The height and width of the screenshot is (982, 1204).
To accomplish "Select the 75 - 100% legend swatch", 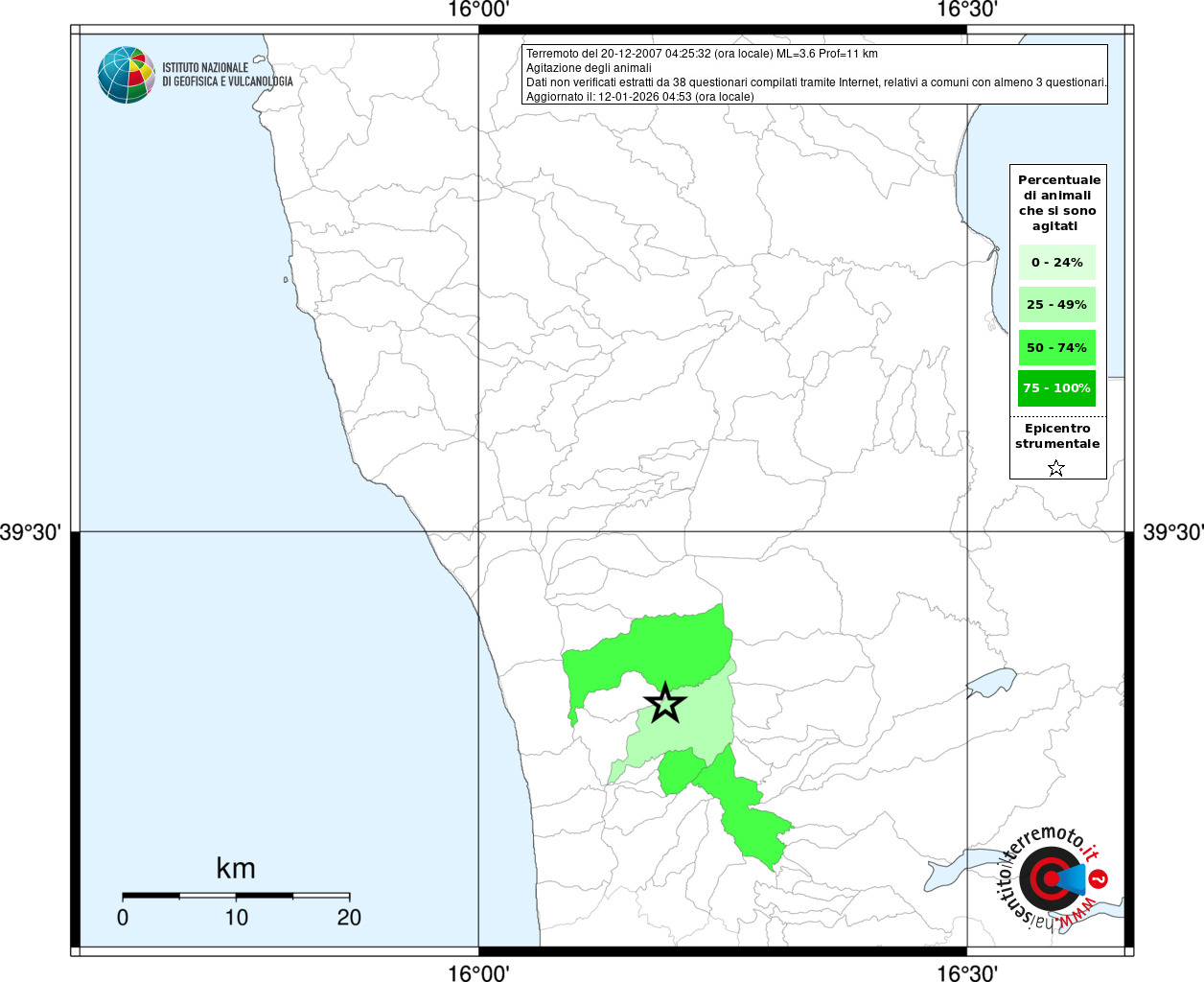I will point(1056,387).
